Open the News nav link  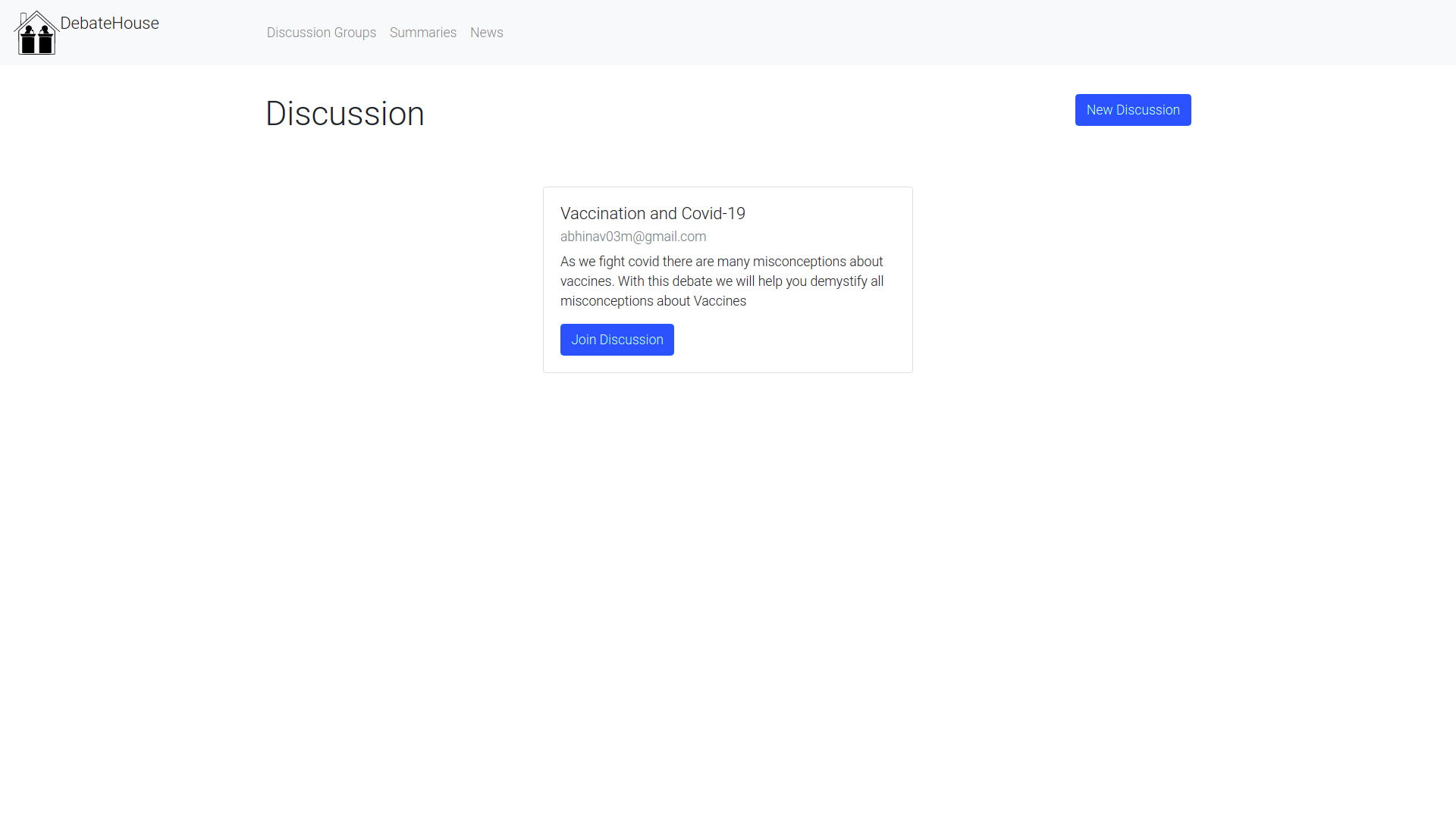tap(486, 33)
